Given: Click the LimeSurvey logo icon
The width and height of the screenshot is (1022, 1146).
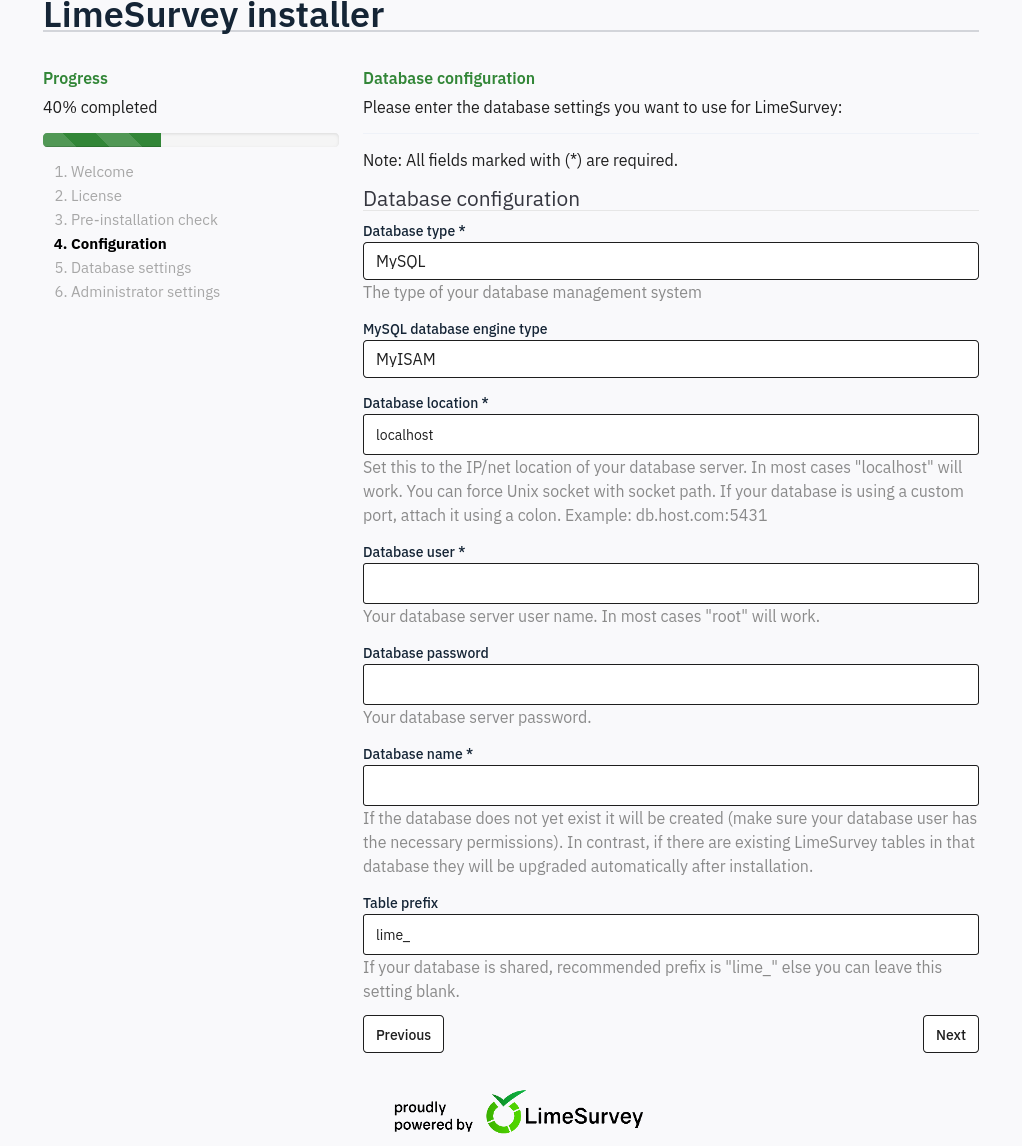Looking at the screenshot, I should point(506,1112).
